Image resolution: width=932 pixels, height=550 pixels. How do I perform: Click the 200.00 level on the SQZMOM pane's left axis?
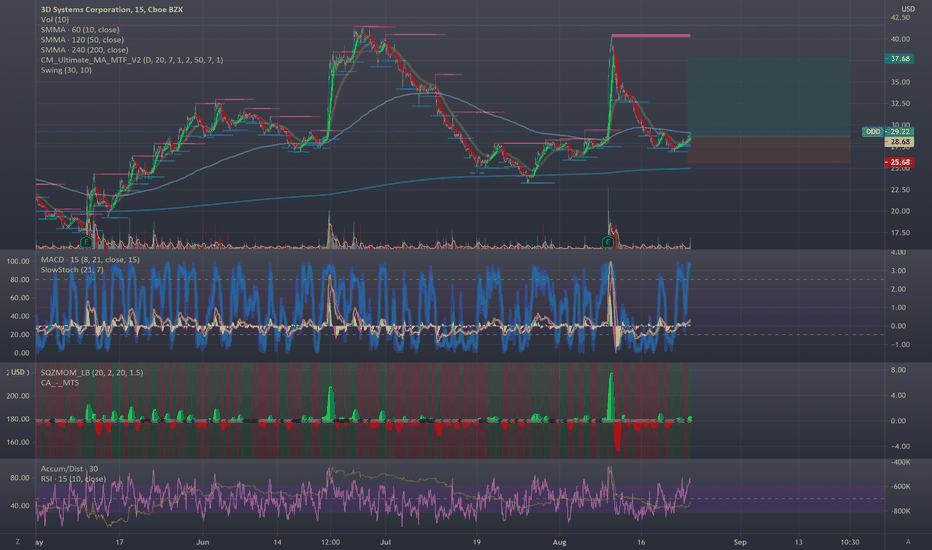(18, 396)
